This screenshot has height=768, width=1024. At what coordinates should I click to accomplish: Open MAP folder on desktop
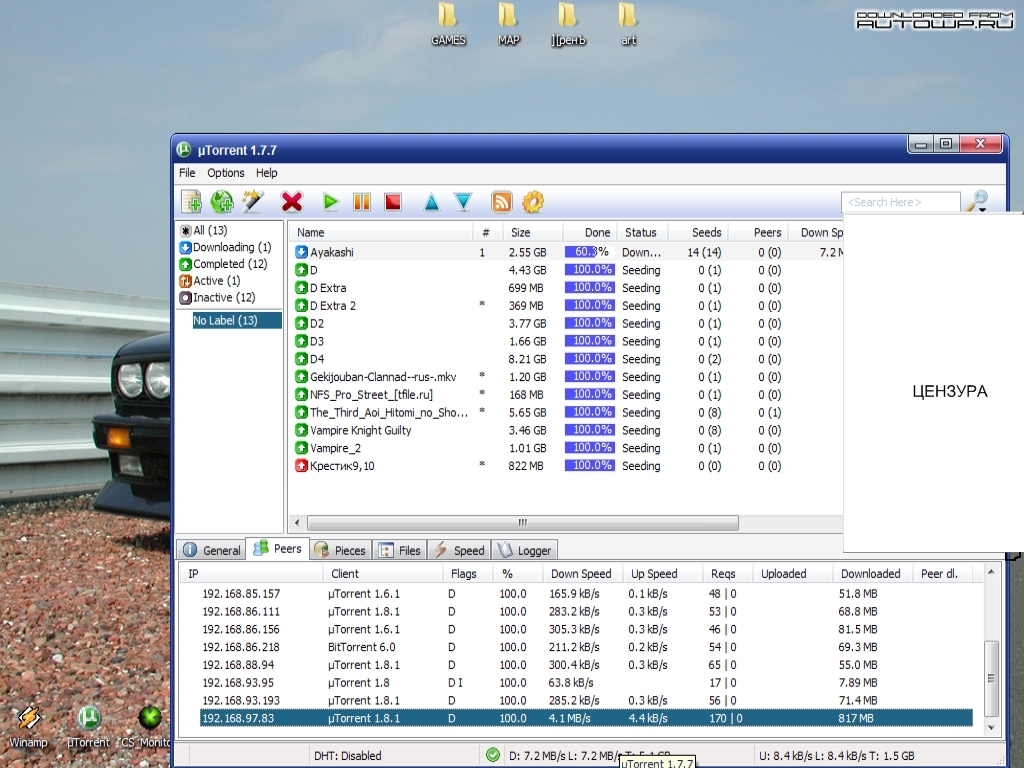coord(508,24)
